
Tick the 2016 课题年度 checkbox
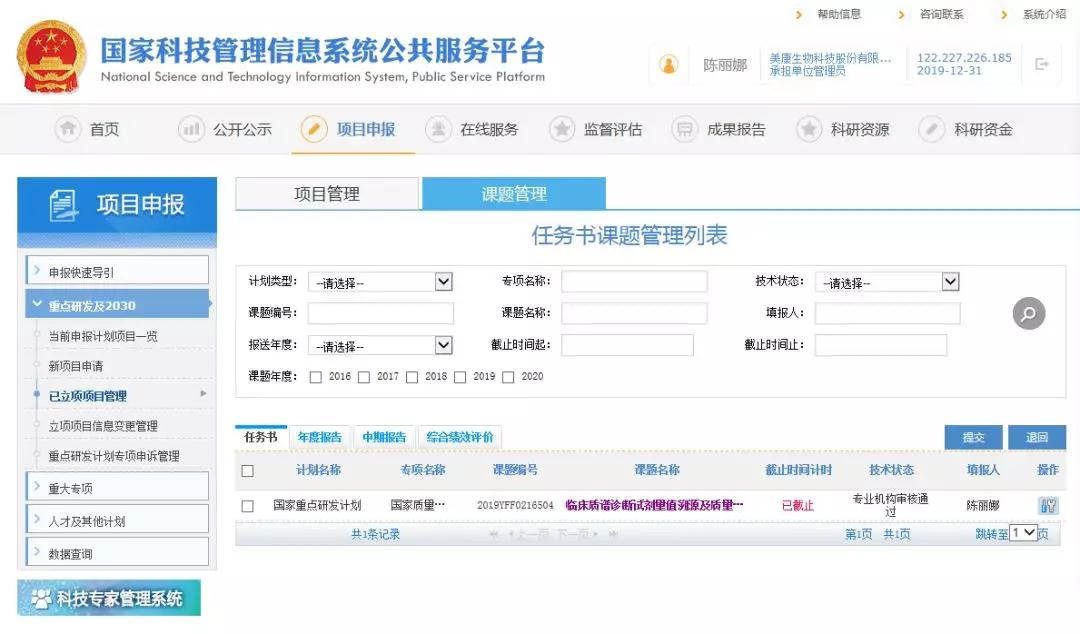tap(315, 377)
